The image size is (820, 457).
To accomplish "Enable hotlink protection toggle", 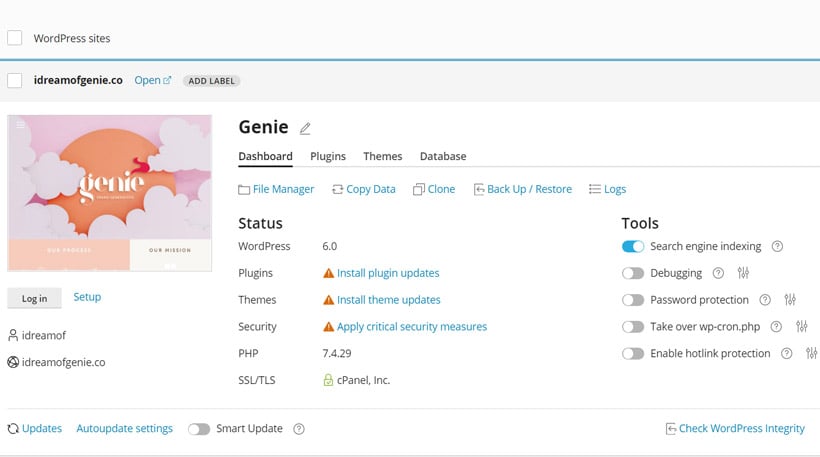I will [633, 353].
